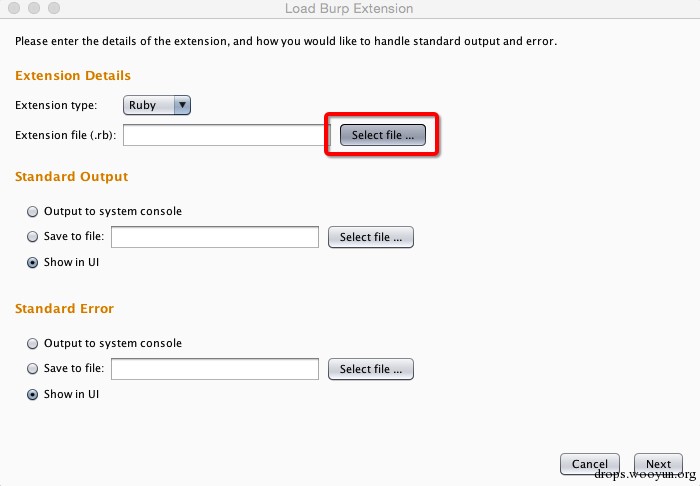The height and width of the screenshot is (486, 700).
Task: Click Next to continue loading extension
Action: click(658, 464)
